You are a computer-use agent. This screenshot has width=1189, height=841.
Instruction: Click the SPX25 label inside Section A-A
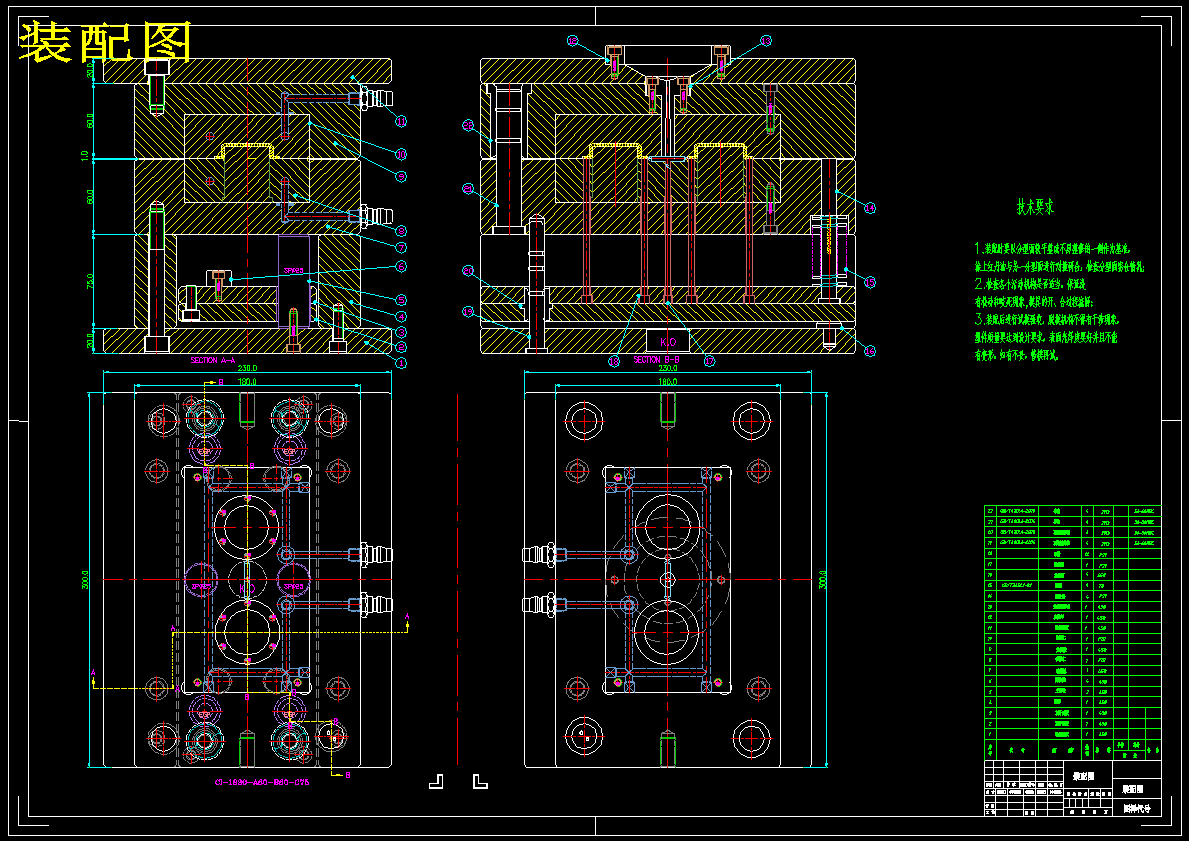pos(293,270)
